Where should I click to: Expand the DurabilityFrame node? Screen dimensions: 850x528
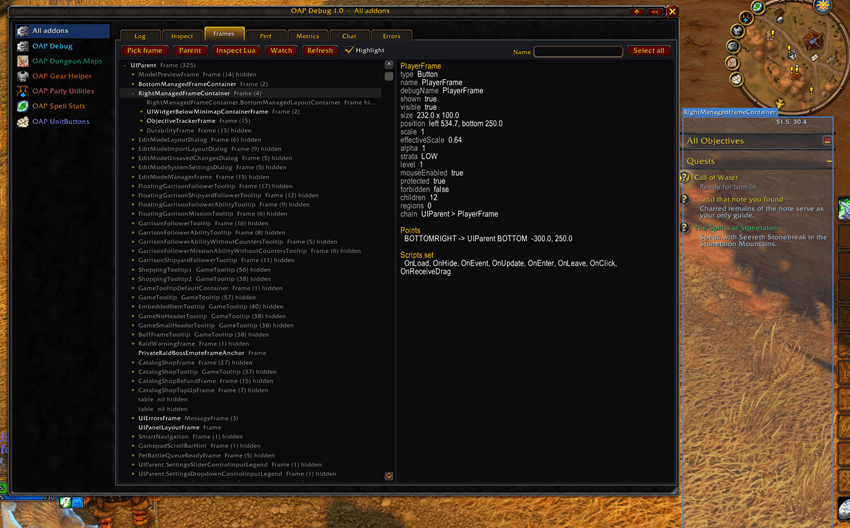(141, 131)
